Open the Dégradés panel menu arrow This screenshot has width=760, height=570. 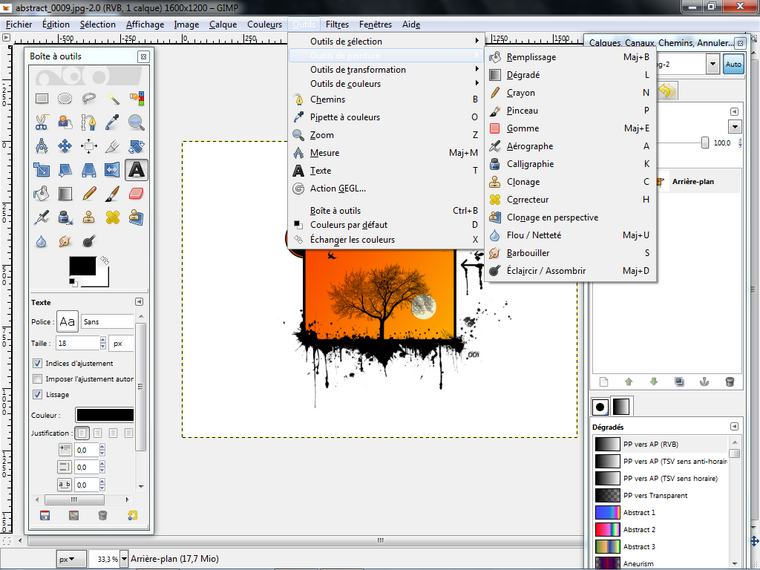(734, 427)
